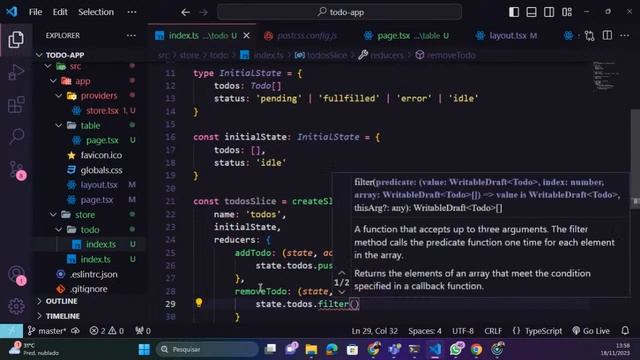The image size is (640, 360).
Task: Synchronize changes from the status bar
Action: tap(76, 331)
